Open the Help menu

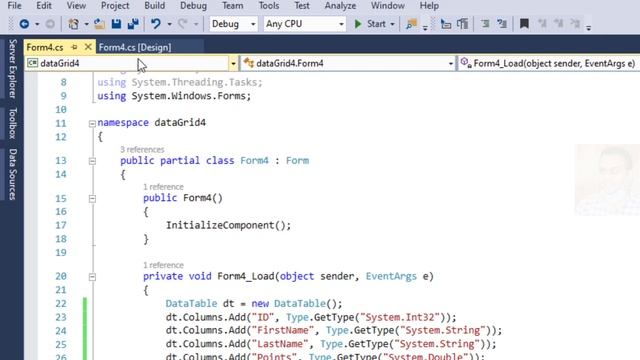coord(429,6)
